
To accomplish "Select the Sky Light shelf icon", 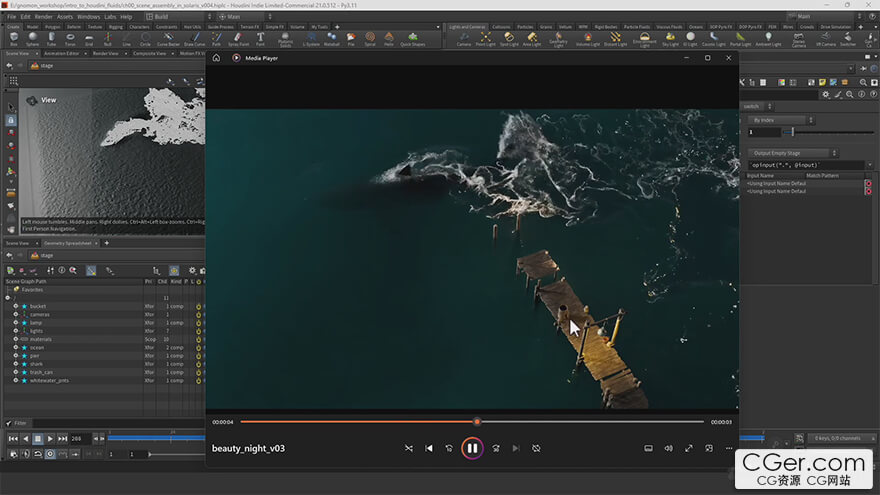I will click(670, 38).
